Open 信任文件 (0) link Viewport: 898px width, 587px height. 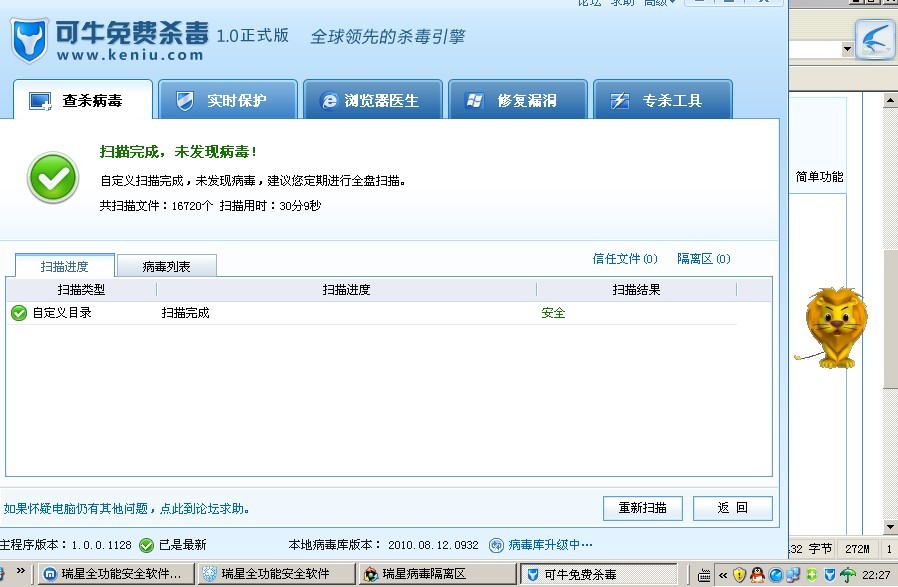(x=625, y=259)
